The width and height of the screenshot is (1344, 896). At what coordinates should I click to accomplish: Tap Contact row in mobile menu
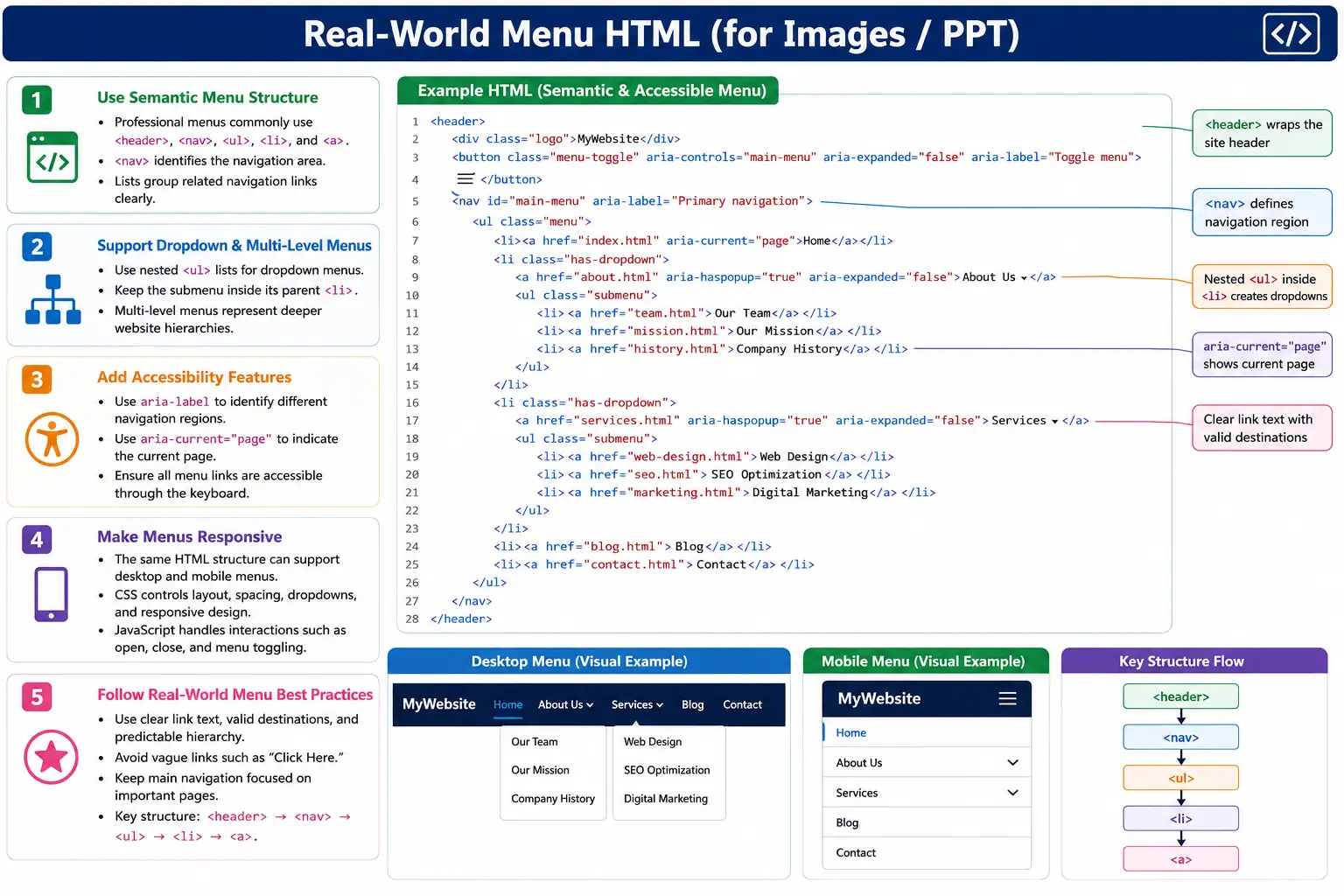(x=927, y=852)
